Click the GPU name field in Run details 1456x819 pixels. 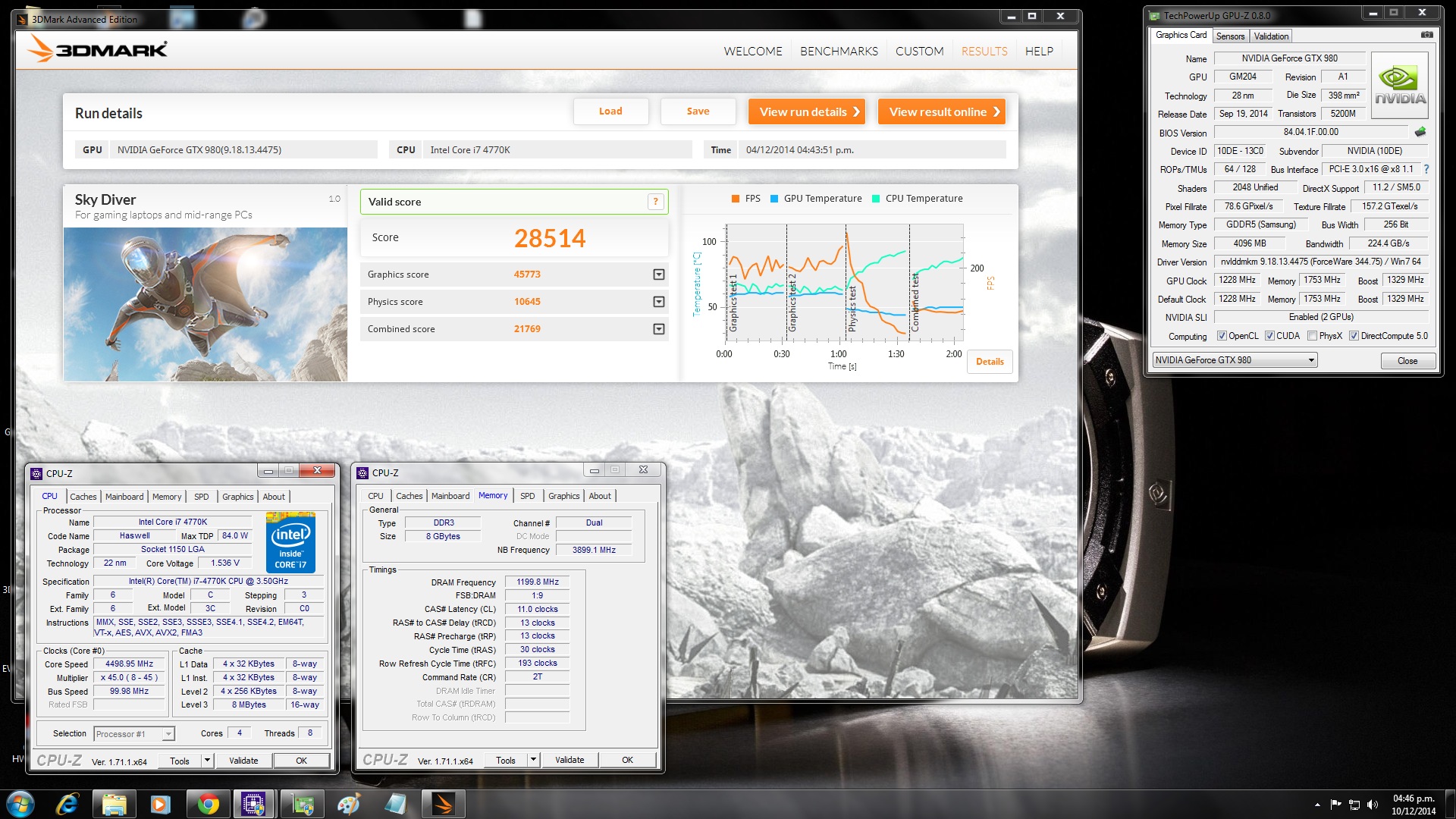click(243, 150)
